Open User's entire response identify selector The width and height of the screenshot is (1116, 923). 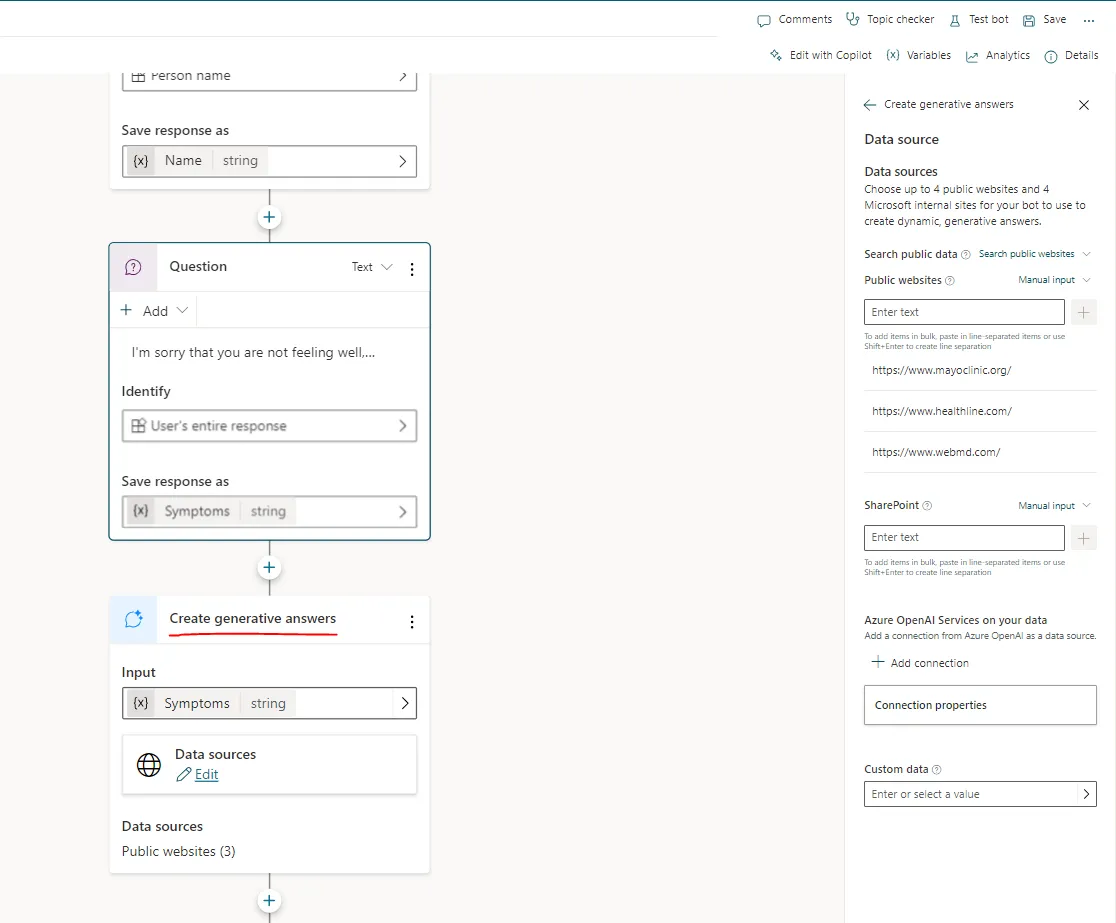pos(269,426)
